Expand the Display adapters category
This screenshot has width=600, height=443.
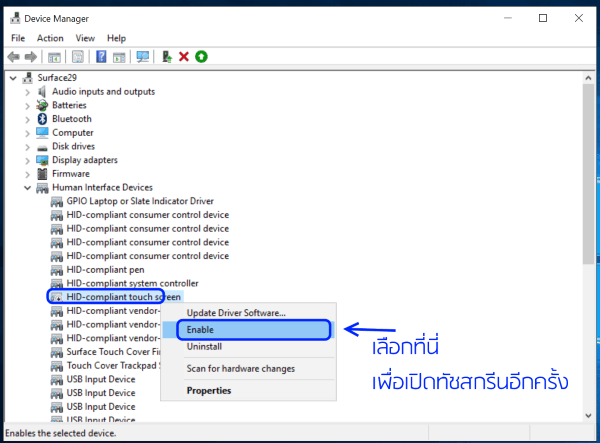point(27,160)
